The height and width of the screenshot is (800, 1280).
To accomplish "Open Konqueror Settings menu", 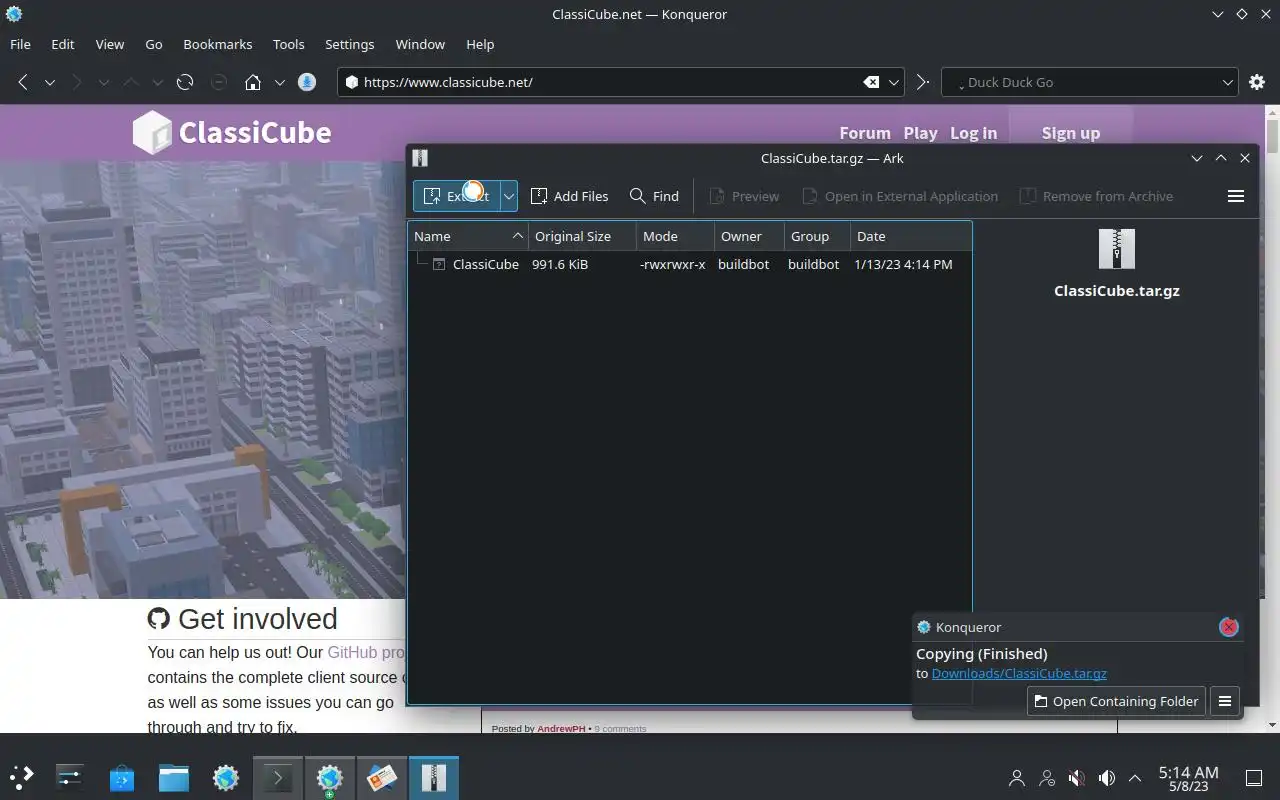I will (350, 44).
